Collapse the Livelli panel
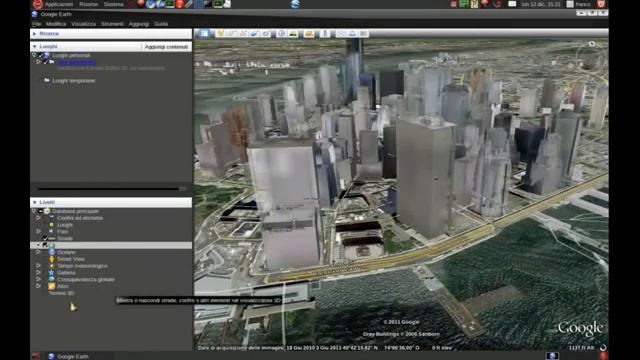The image size is (640, 360). tap(34, 202)
